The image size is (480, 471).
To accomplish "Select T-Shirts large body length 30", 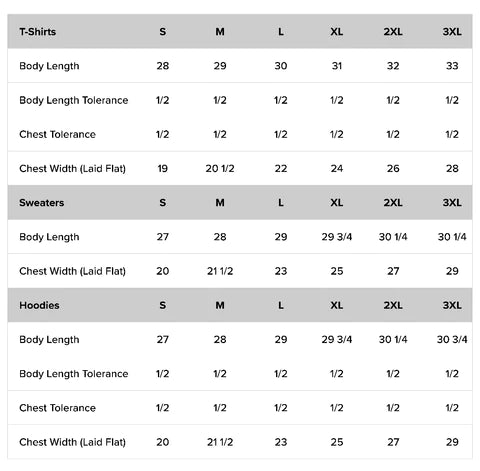I will point(281,66).
